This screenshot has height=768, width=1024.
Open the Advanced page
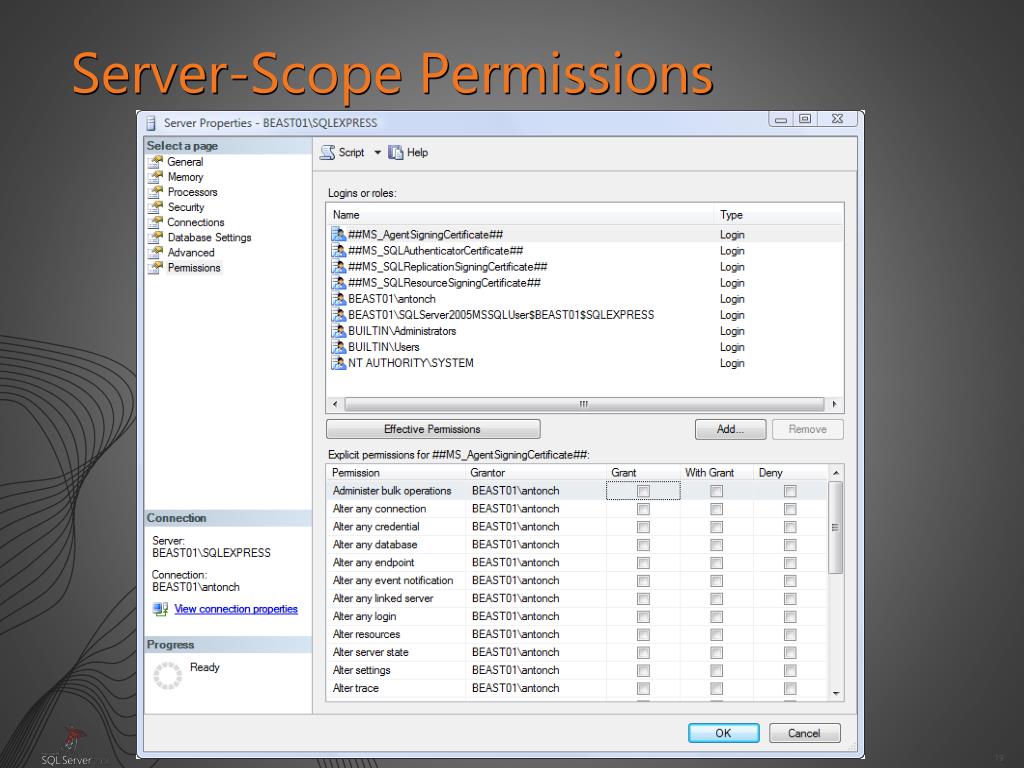(x=191, y=252)
